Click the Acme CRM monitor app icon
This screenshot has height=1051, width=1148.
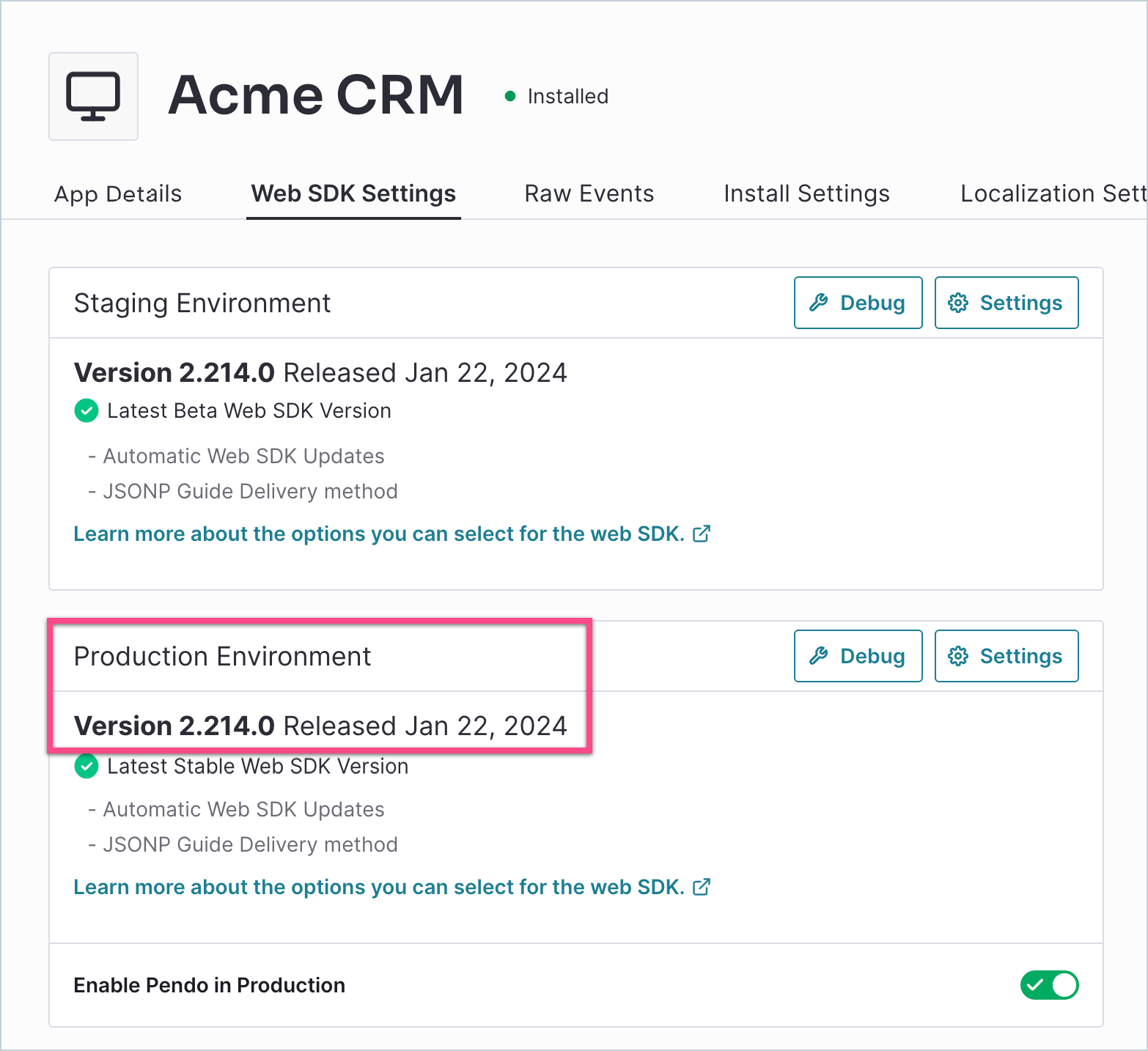click(93, 96)
